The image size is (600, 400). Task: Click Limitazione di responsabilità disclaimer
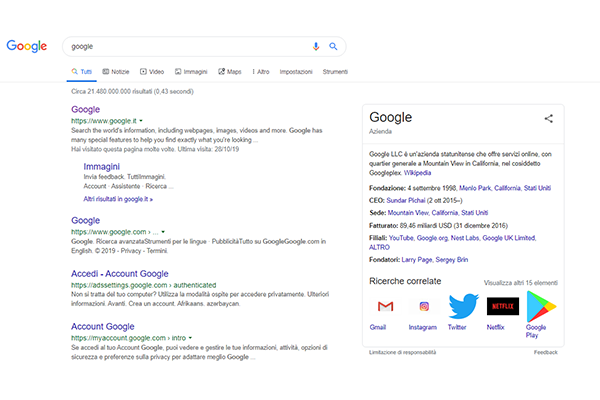point(403,352)
